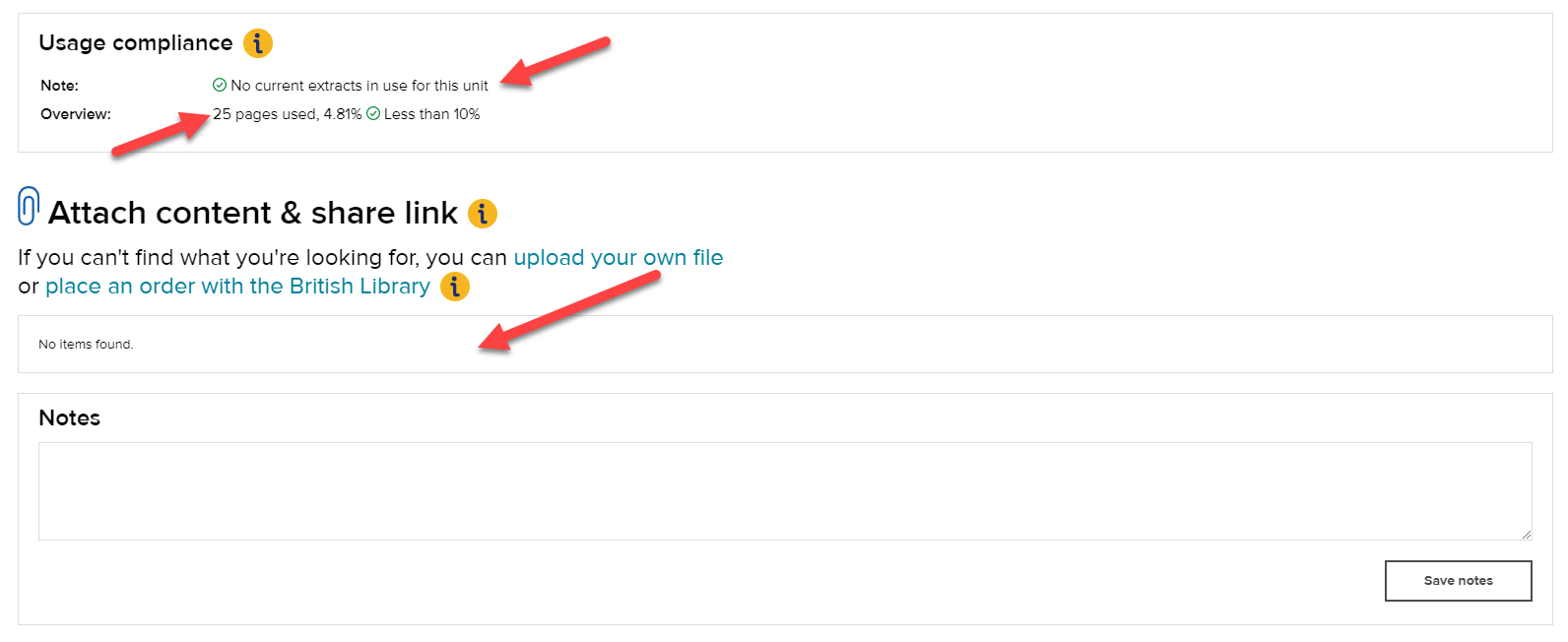1568x642 pixels.
Task: Focus the Notes text area
Action: (785, 491)
